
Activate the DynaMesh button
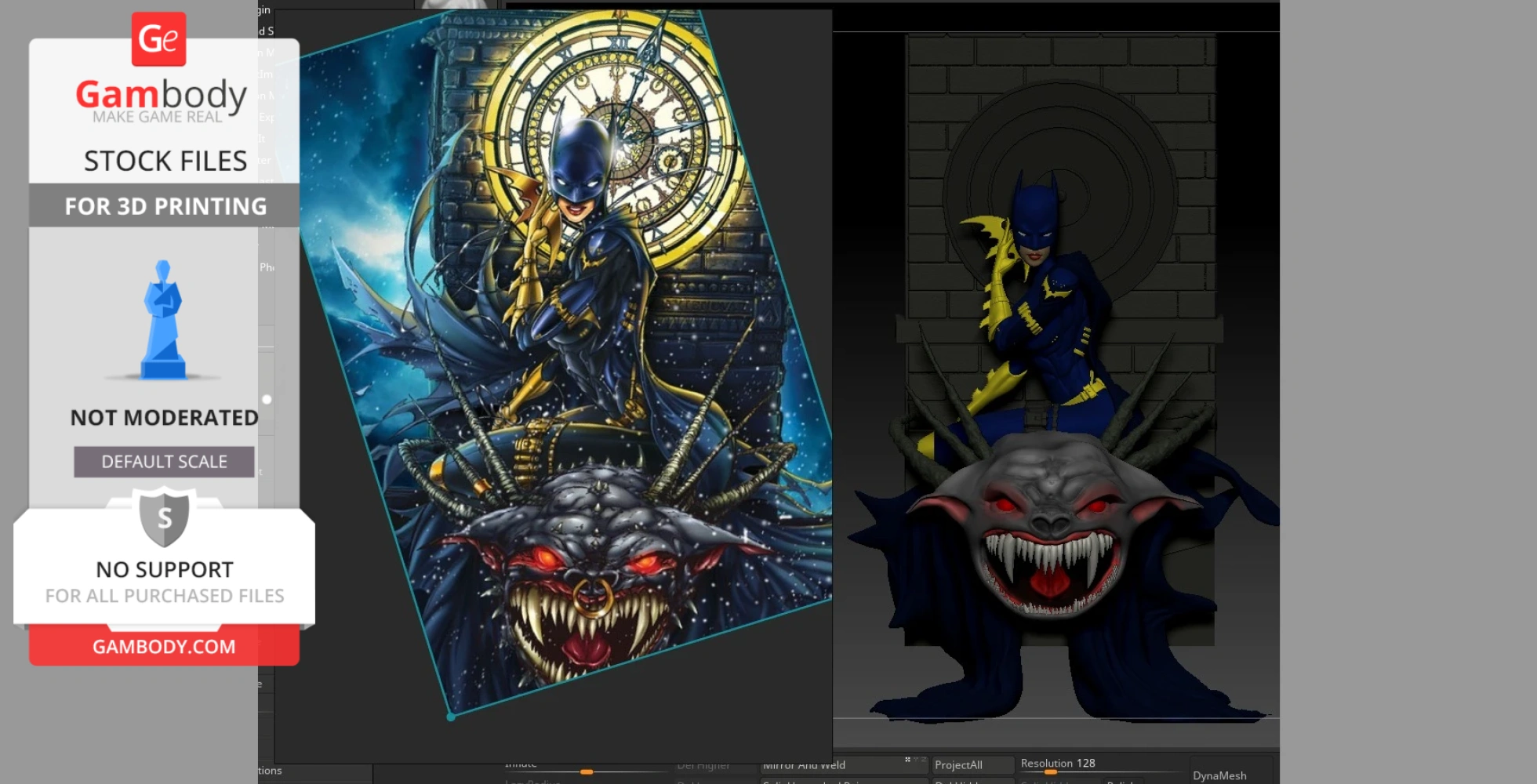click(x=1219, y=775)
